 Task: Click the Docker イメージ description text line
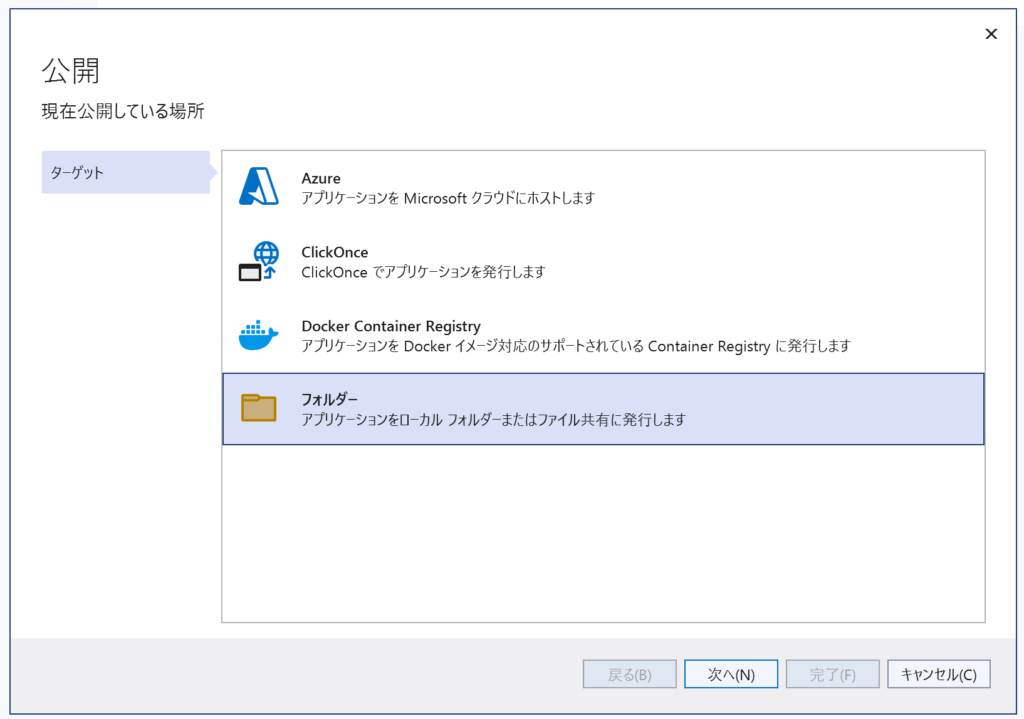(x=576, y=346)
